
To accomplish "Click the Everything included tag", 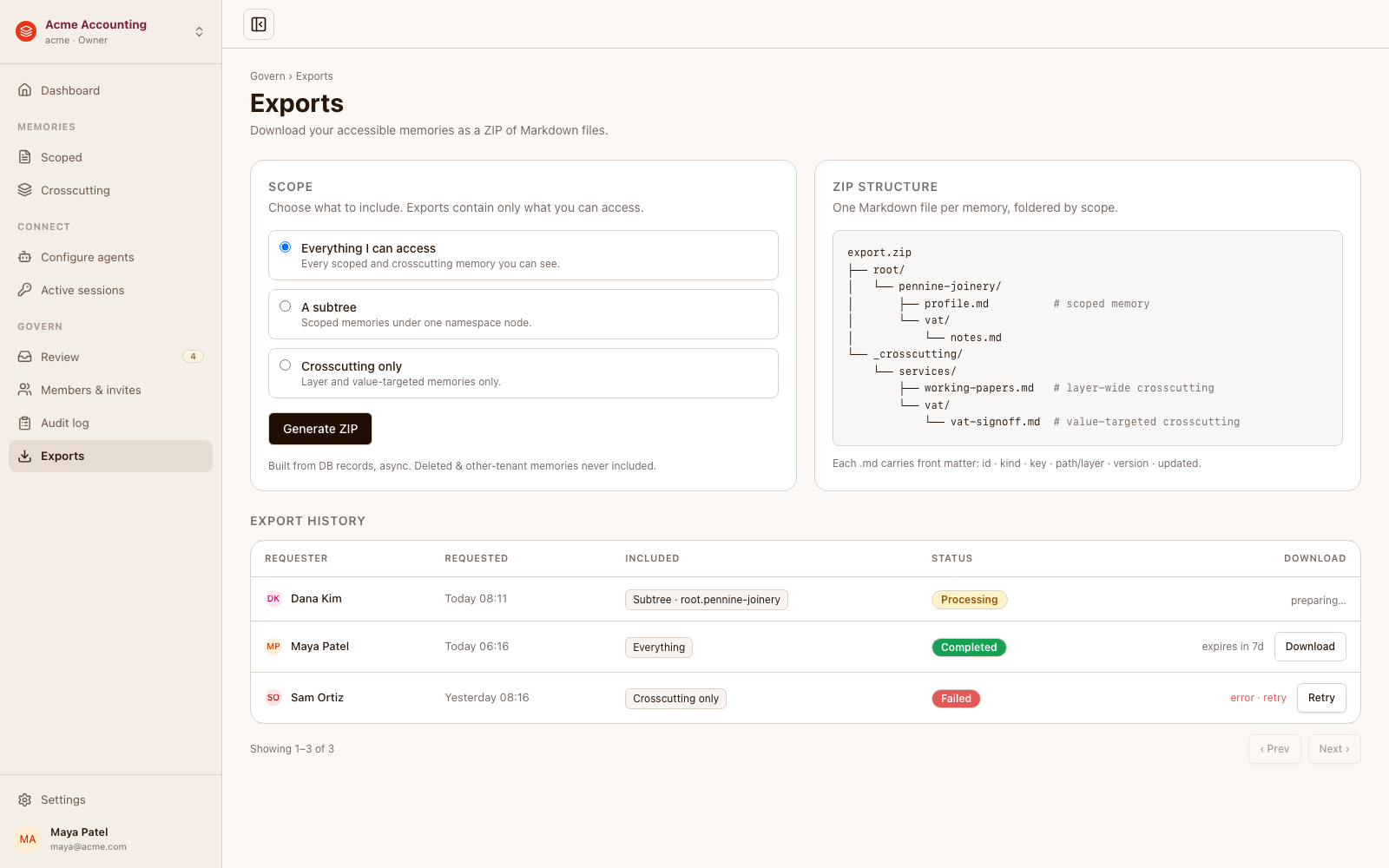I will point(659,648).
